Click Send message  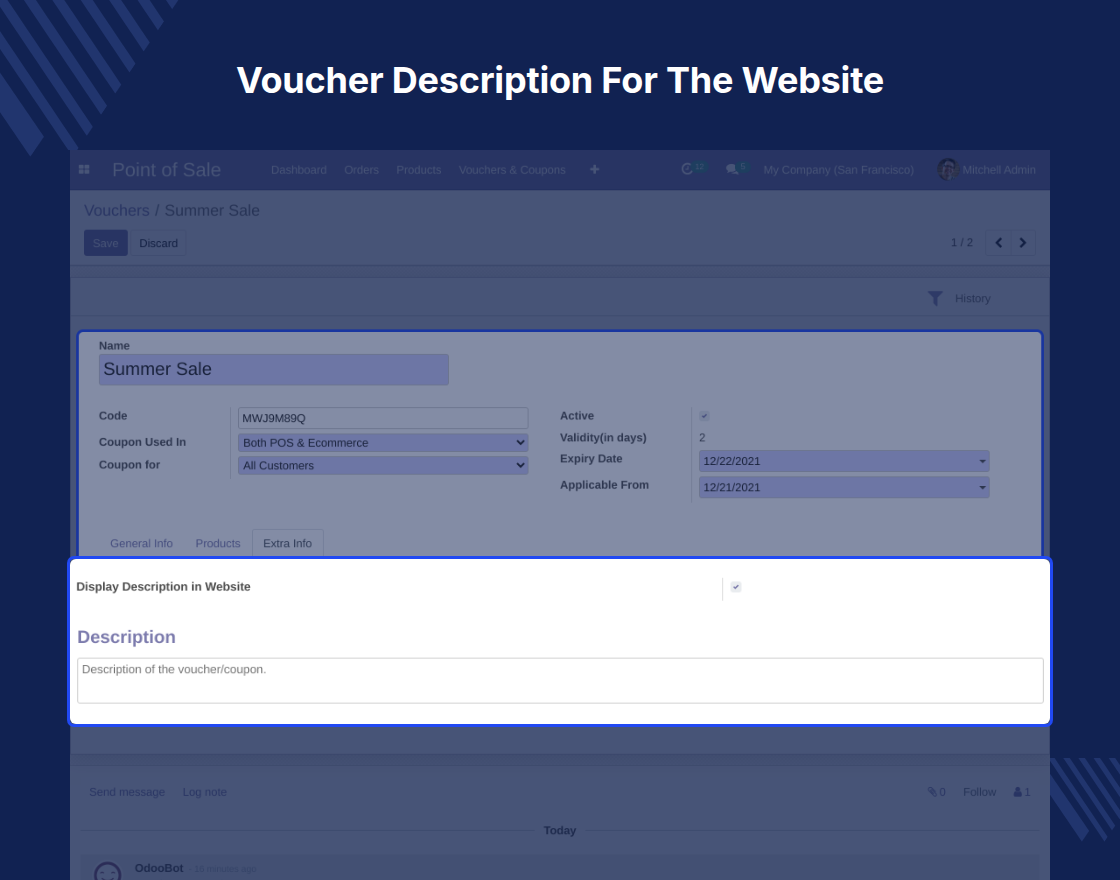click(x=127, y=792)
